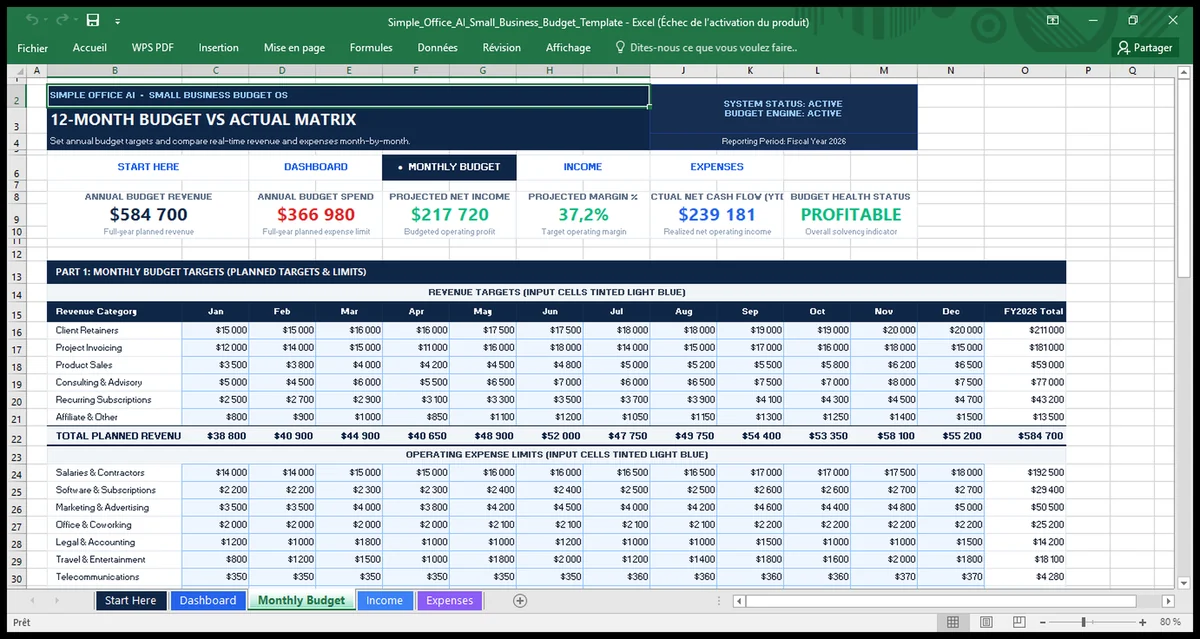Open the Formules ribbon tab
The height and width of the screenshot is (639, 1200).
click(371, 47)
